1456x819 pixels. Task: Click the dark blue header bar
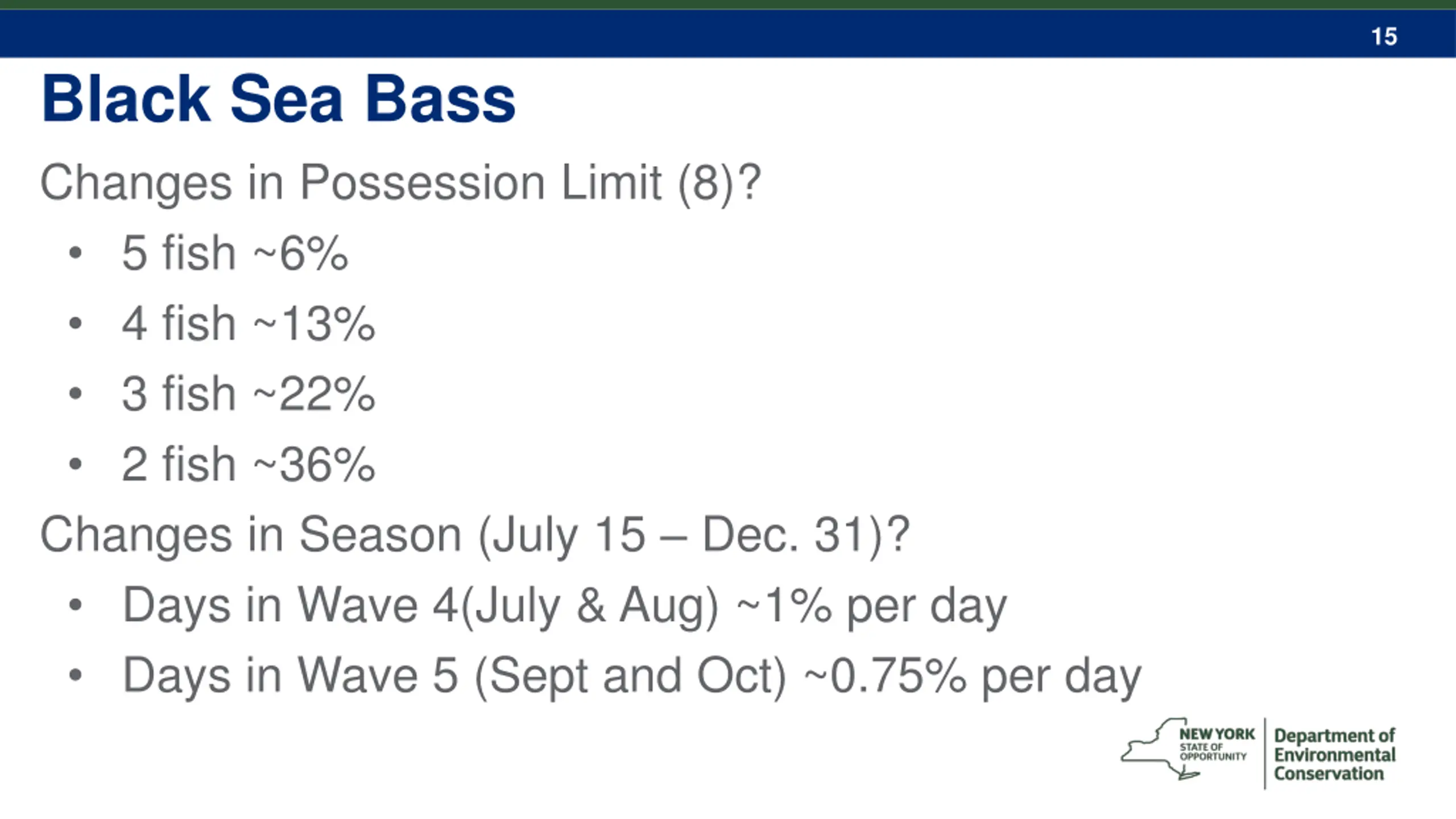pos(728,33)
